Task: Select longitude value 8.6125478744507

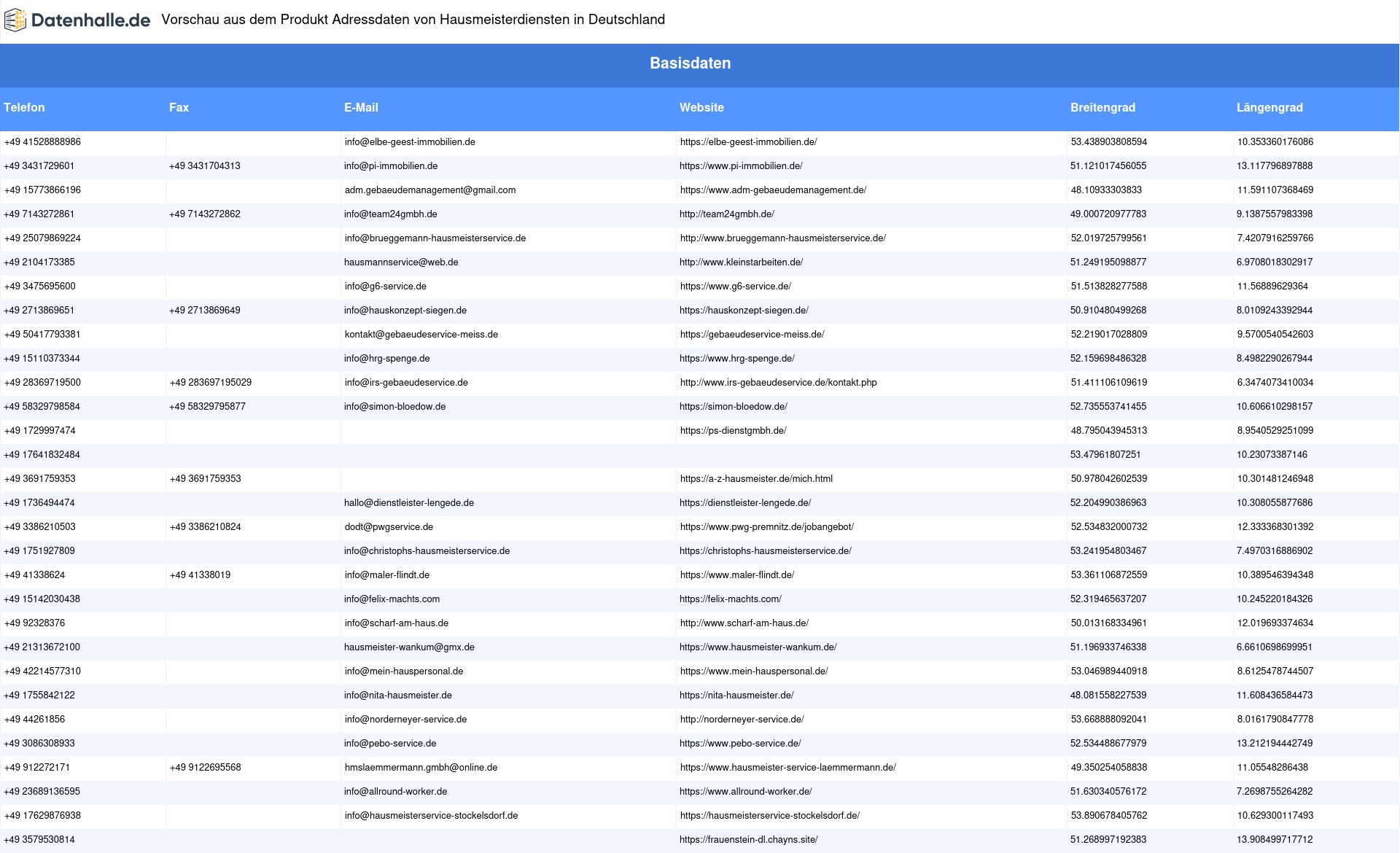Action: [x=1275, y=671]
